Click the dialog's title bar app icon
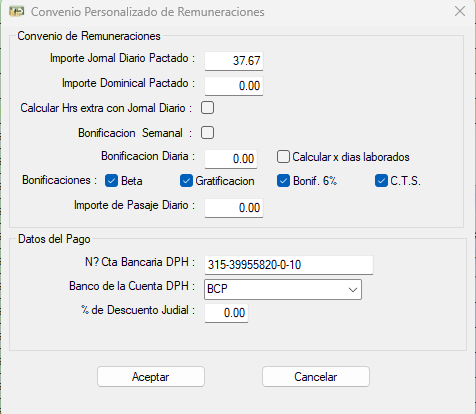Image resolution: width=476 pixels, height=414 pixels. (x=17, y=12)
